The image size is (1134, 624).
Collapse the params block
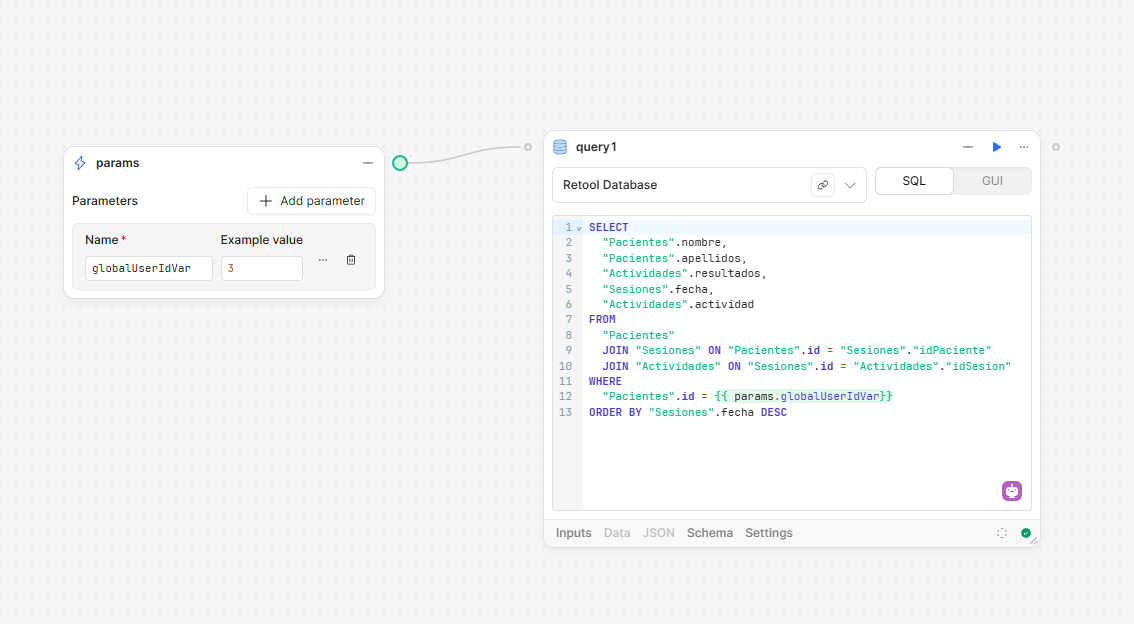click(x=368, y=163)
